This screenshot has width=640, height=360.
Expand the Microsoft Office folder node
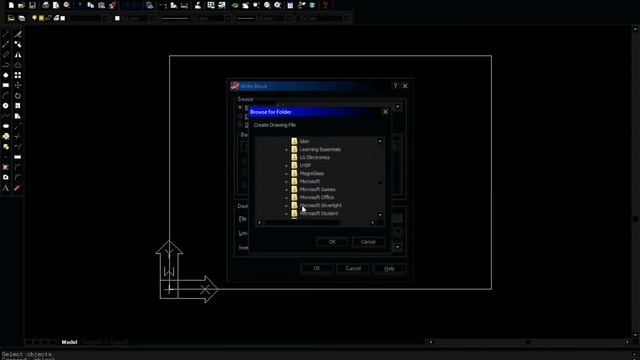click(286, 198)
